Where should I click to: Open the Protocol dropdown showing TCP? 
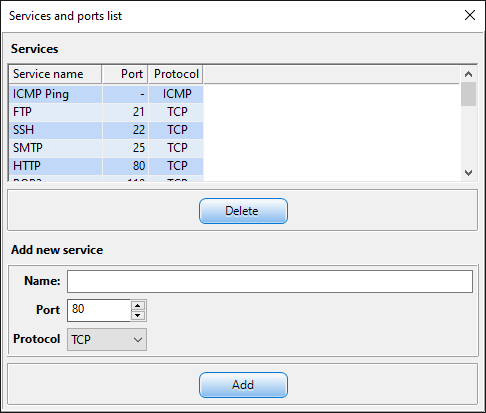pos(107,339)
